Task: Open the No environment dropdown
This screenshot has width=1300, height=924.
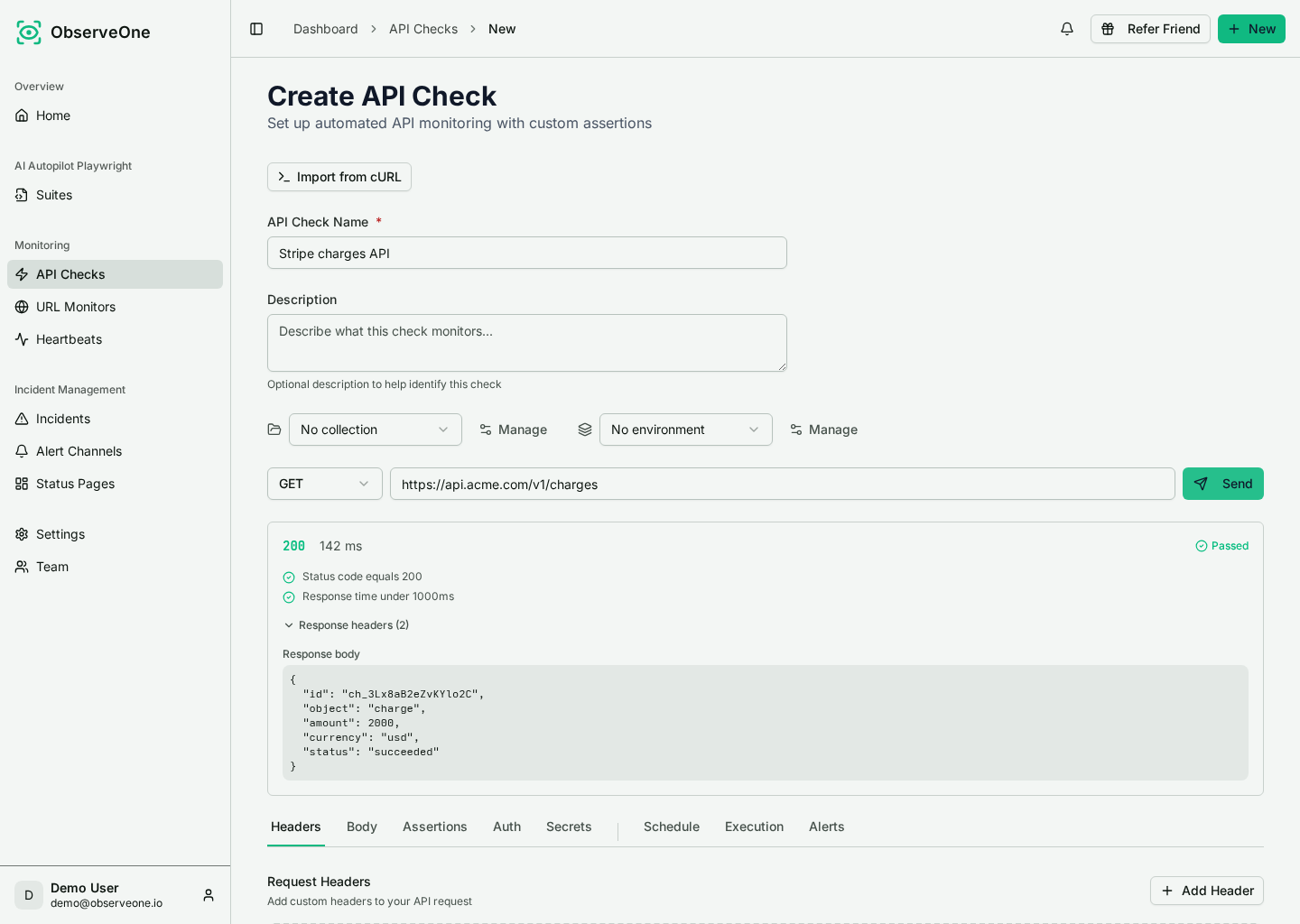Action: click(x=686, y=430)
